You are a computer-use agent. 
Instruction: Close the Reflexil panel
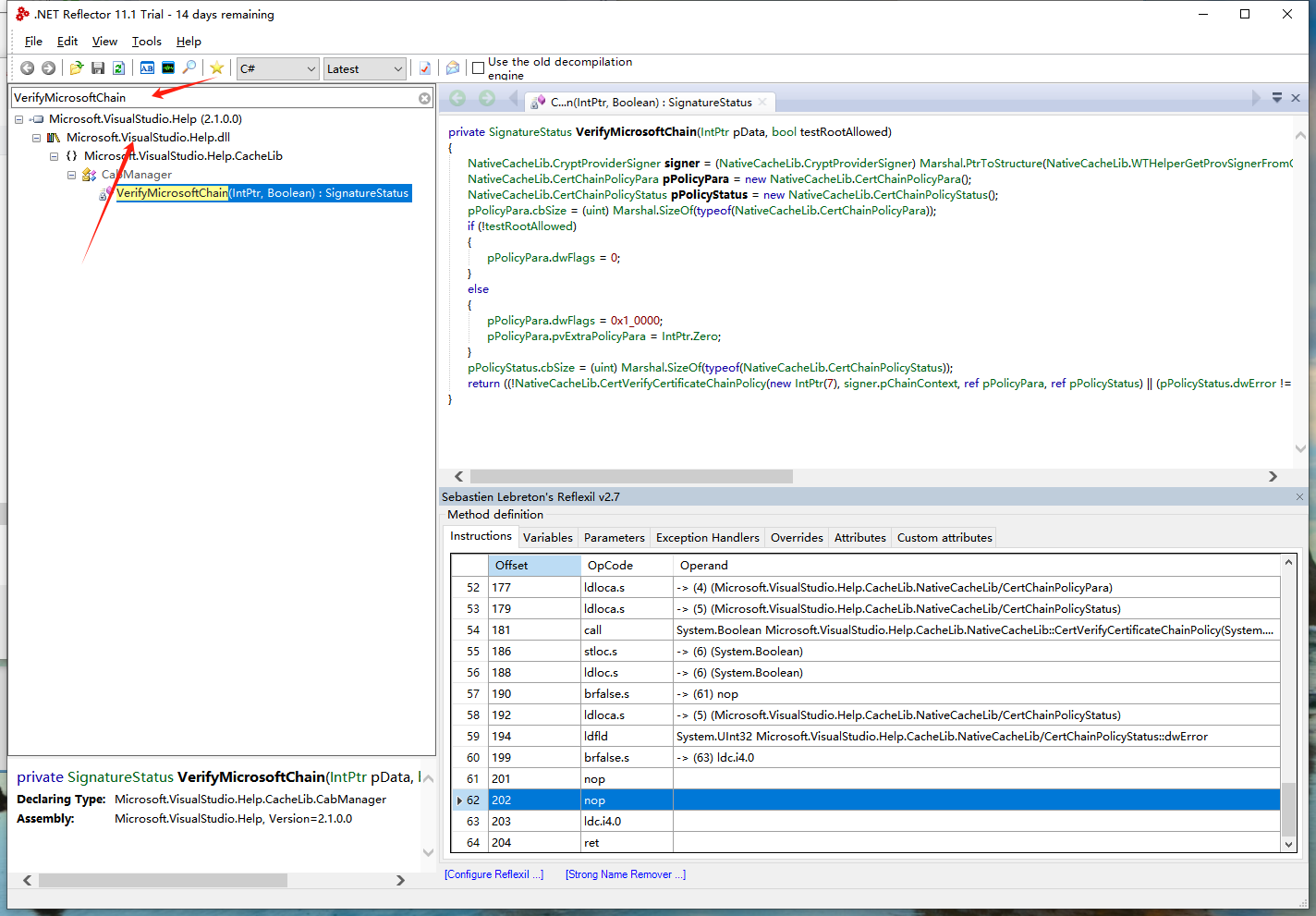[1299, 496]
